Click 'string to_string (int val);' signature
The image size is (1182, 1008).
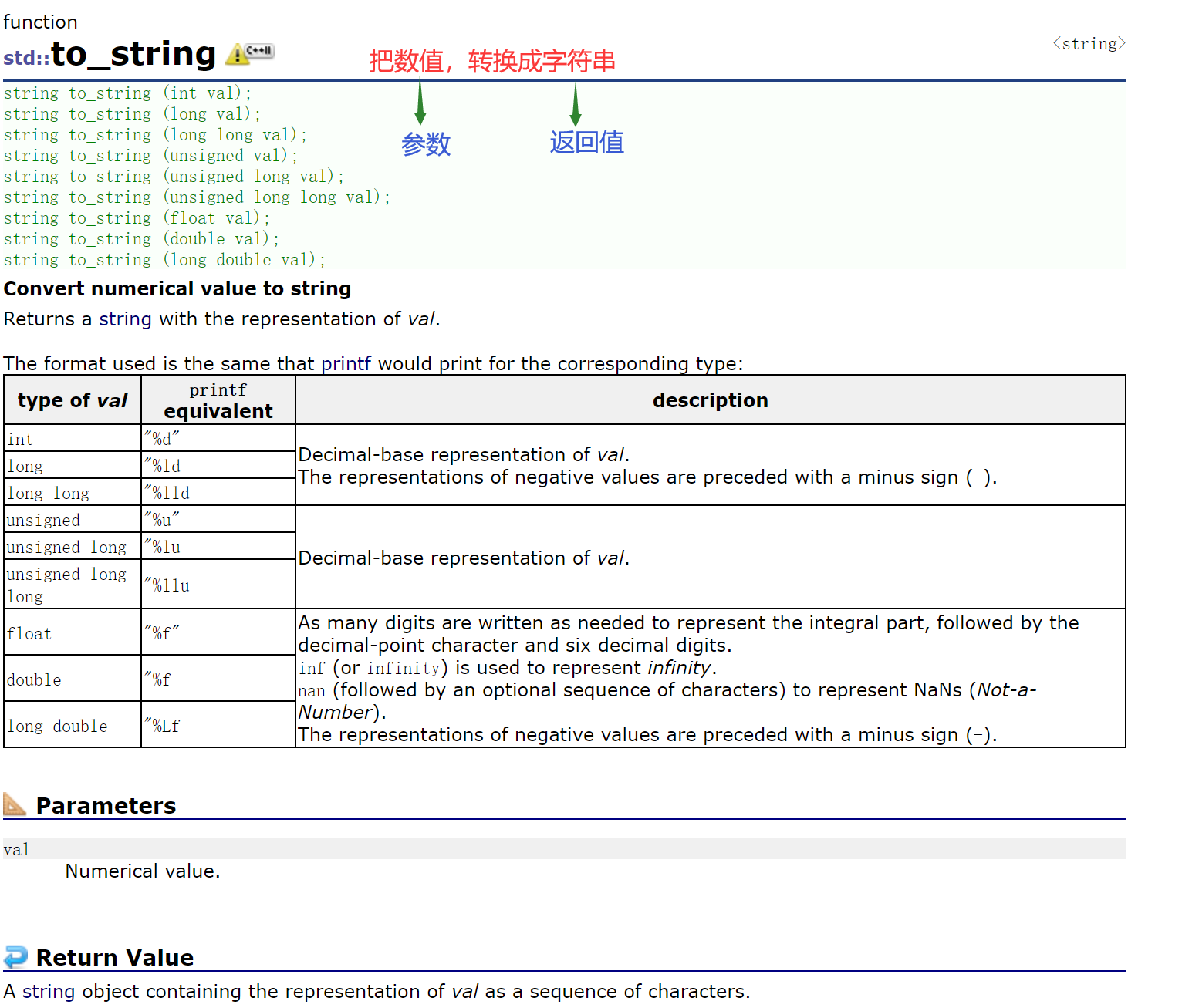point(127,93)
